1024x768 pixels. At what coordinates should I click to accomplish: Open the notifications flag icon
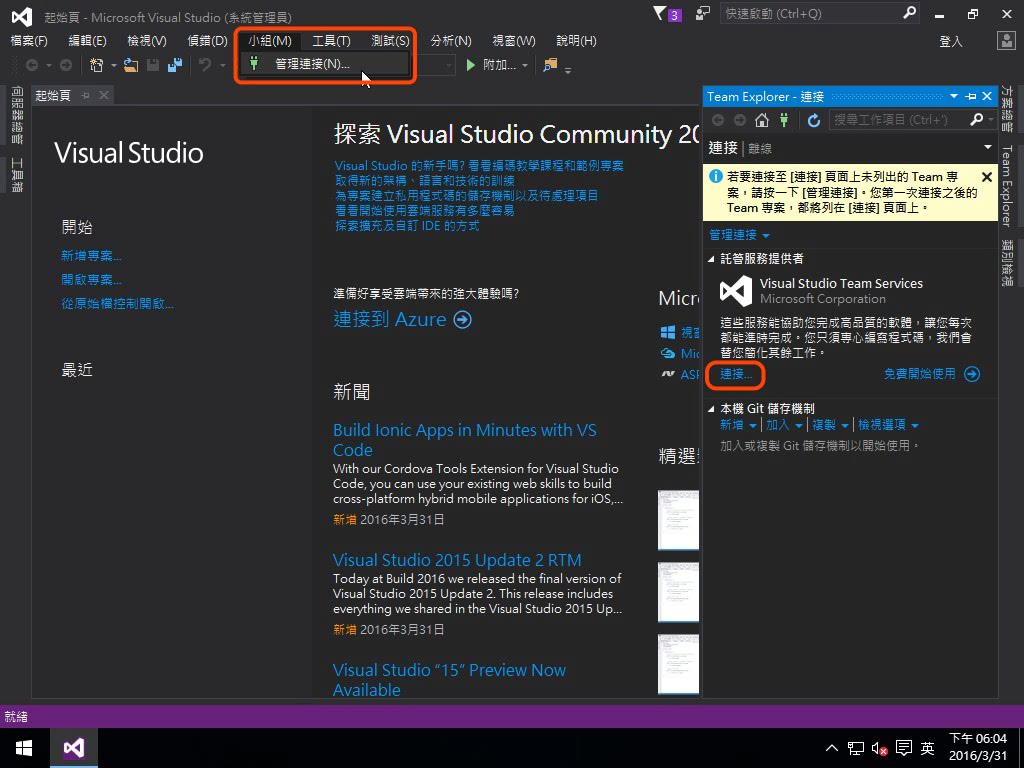pyautogui.click(x=660, y=13)
